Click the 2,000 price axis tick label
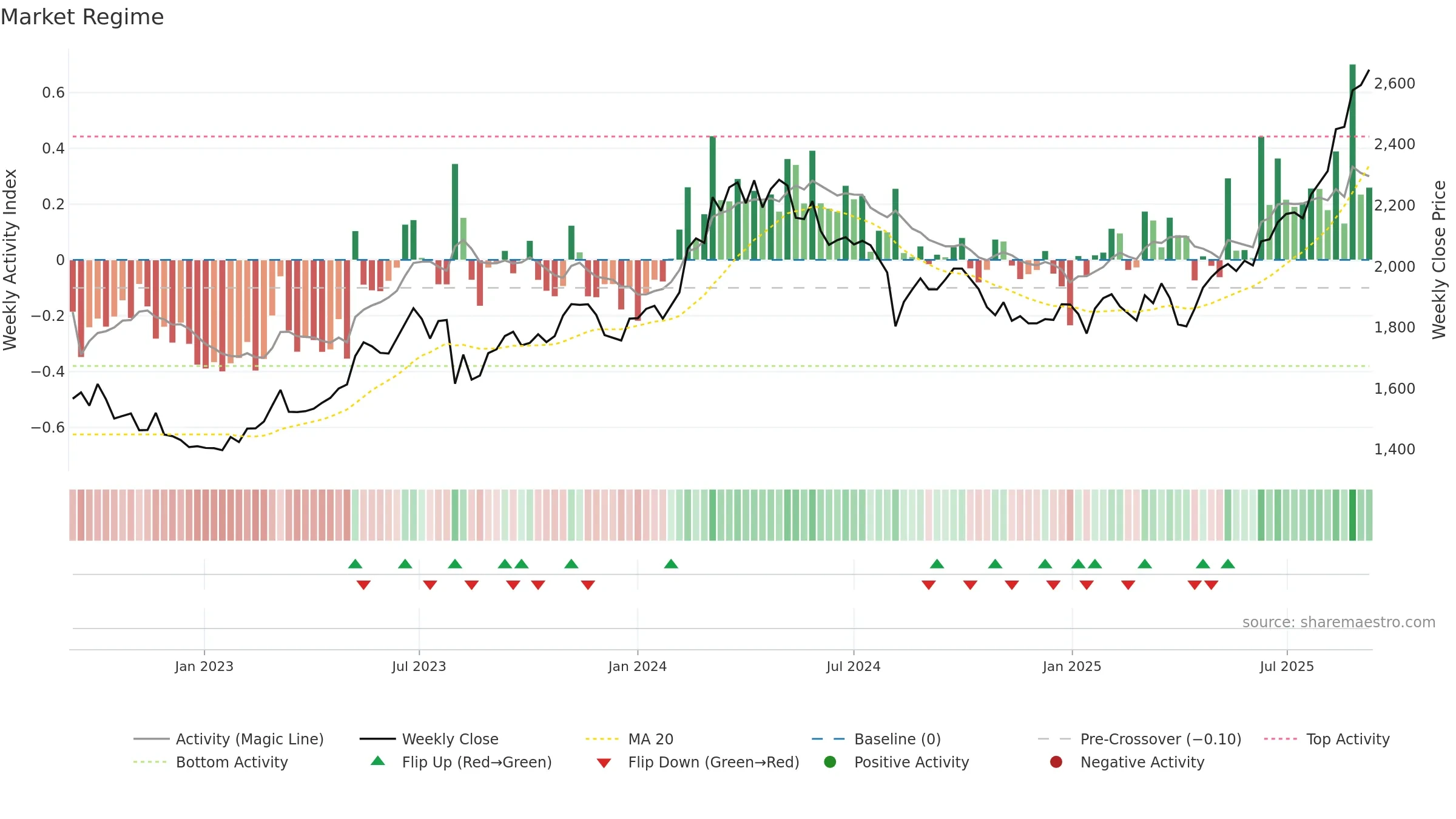The image size is (1456, 819). 1395,266
